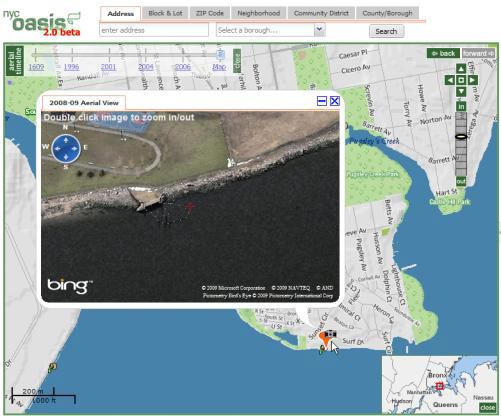The height and width of the screenshot is (416, 501).
Task: Click the blue compass rotate control
Action: (x=66, y=148)
